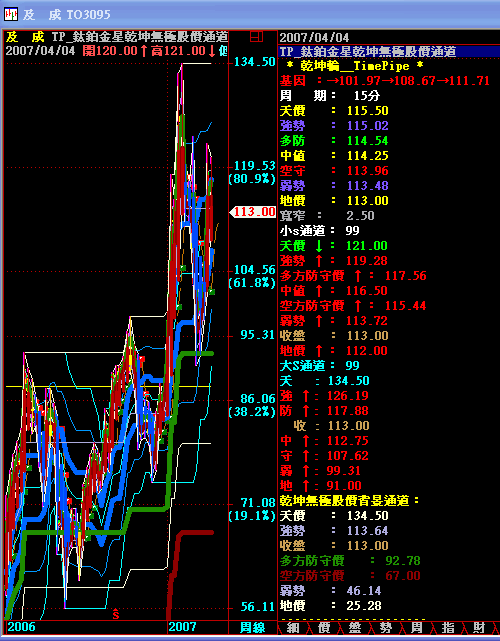Click the 113.00 current price marker on axis
Viewport: 500px width, 641px height.
coord(253,212)
